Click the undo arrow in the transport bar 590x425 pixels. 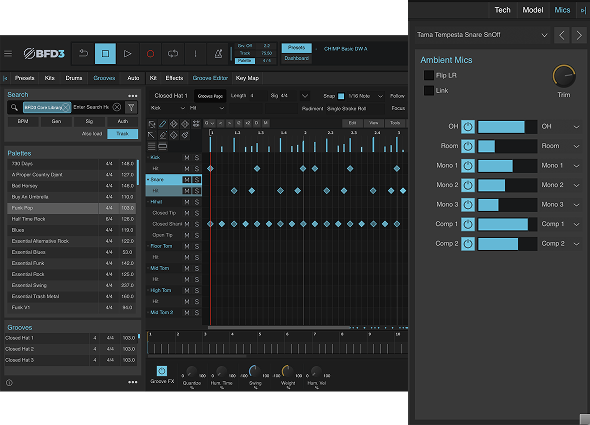[x=84, y=53]
